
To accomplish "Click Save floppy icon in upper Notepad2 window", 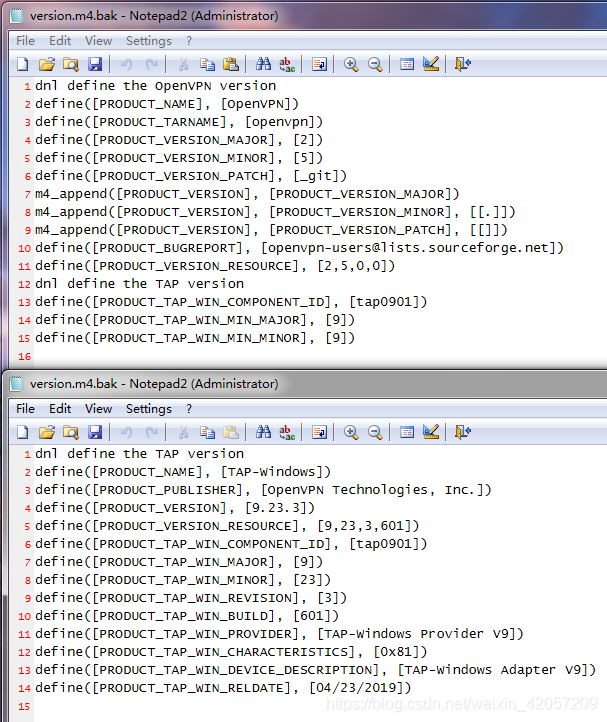I will 95,64.
